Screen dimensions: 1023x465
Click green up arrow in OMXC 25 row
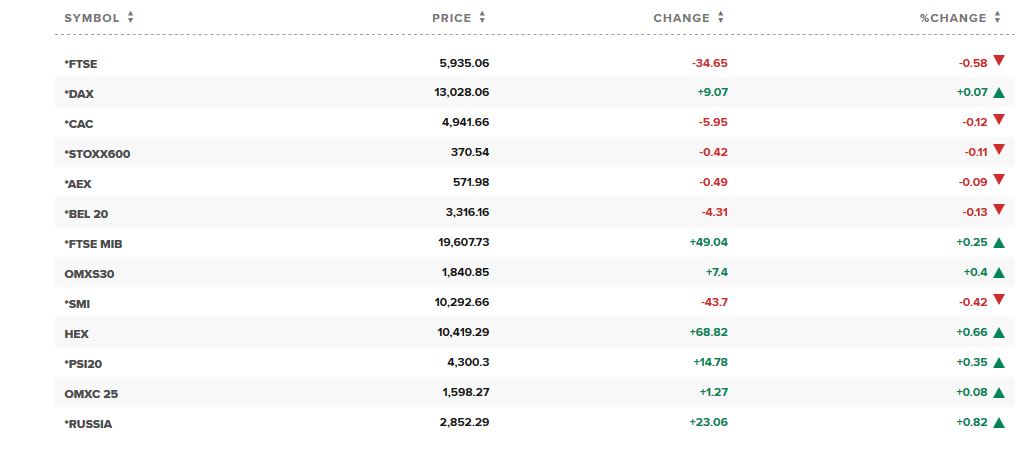[x=998, y=393]
